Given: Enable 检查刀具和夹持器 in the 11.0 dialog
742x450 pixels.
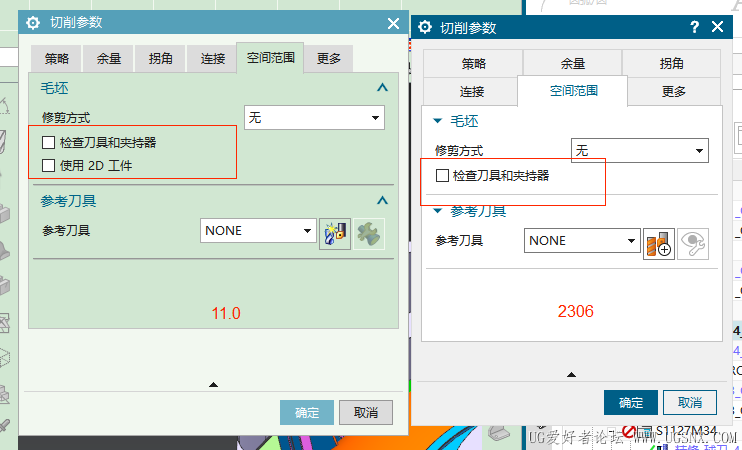Looking at the screenshot, I should [48, 142].
